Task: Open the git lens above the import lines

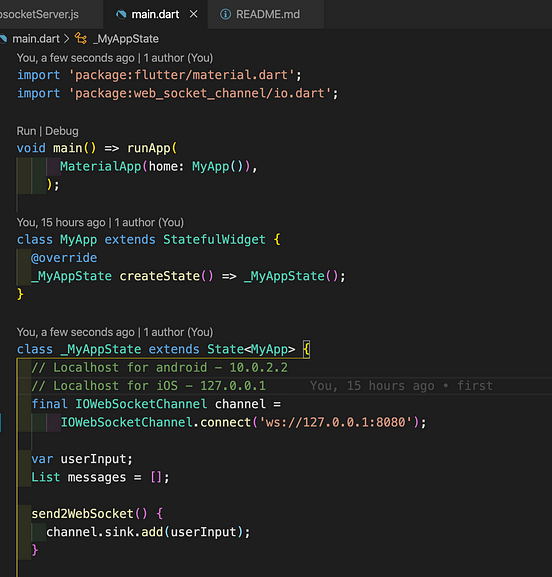Action: click(x=115, y=58)
